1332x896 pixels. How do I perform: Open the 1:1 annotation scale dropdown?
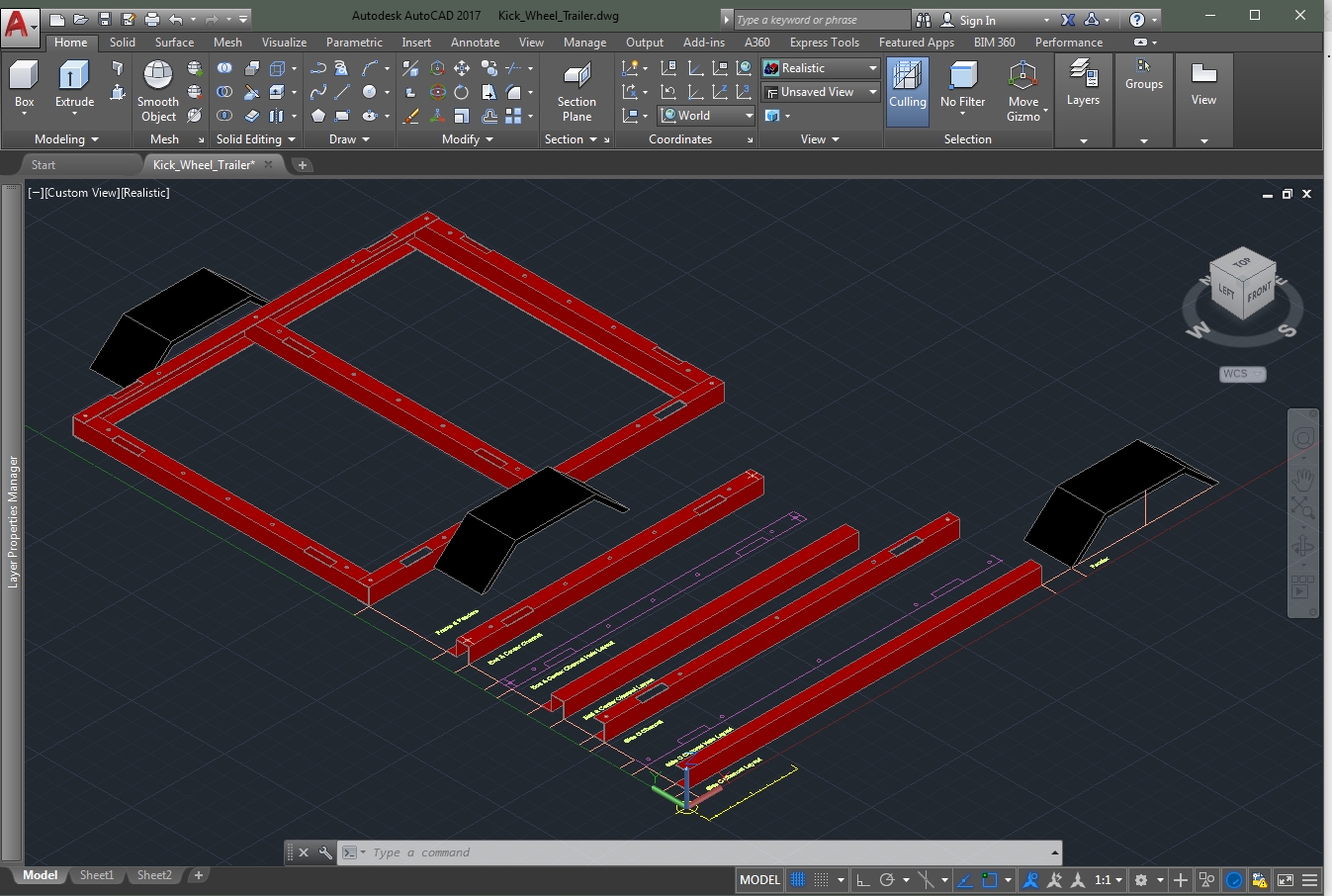point(1109,879)
